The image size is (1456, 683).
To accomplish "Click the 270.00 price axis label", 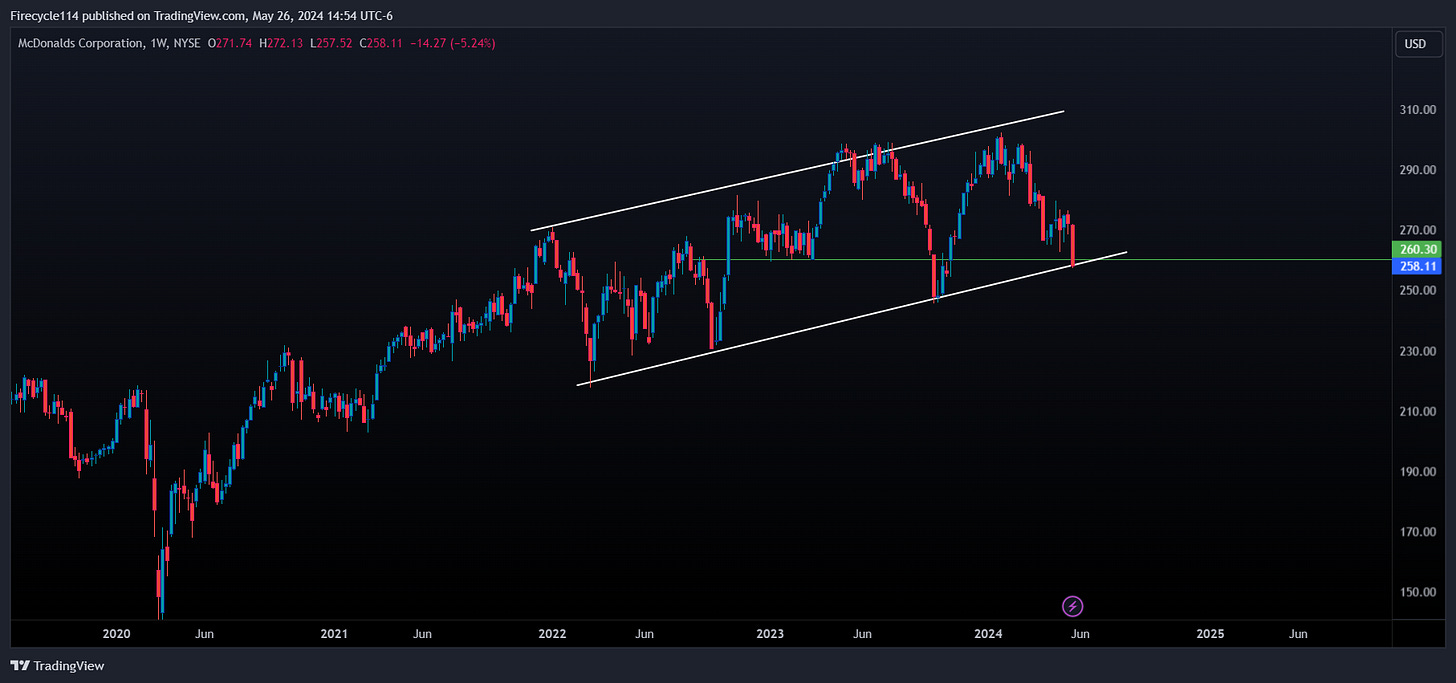I will (1418, 230).
